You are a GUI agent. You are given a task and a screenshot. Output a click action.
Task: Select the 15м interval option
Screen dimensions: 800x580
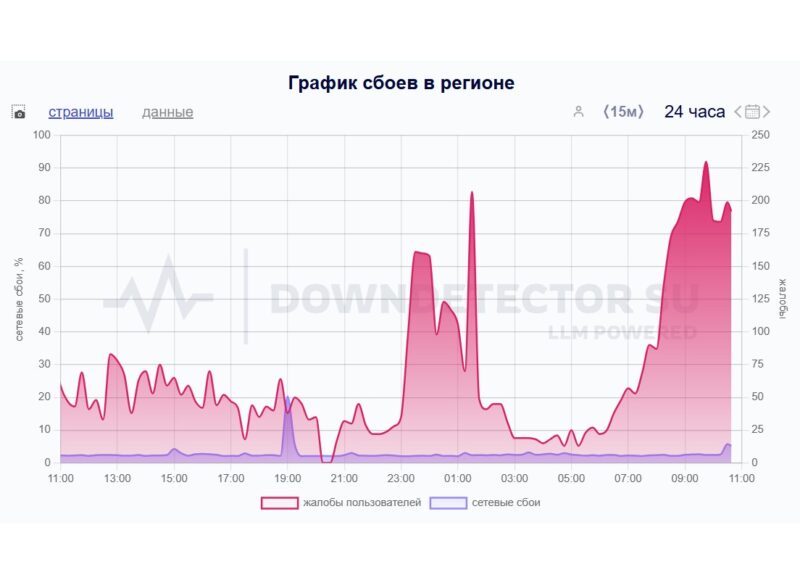click(624, 112)
